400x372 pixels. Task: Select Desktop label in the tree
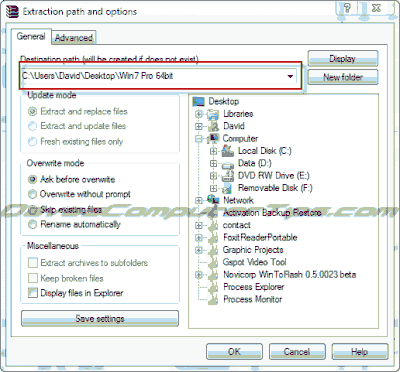pyautogui.click(x=224, y=101)
